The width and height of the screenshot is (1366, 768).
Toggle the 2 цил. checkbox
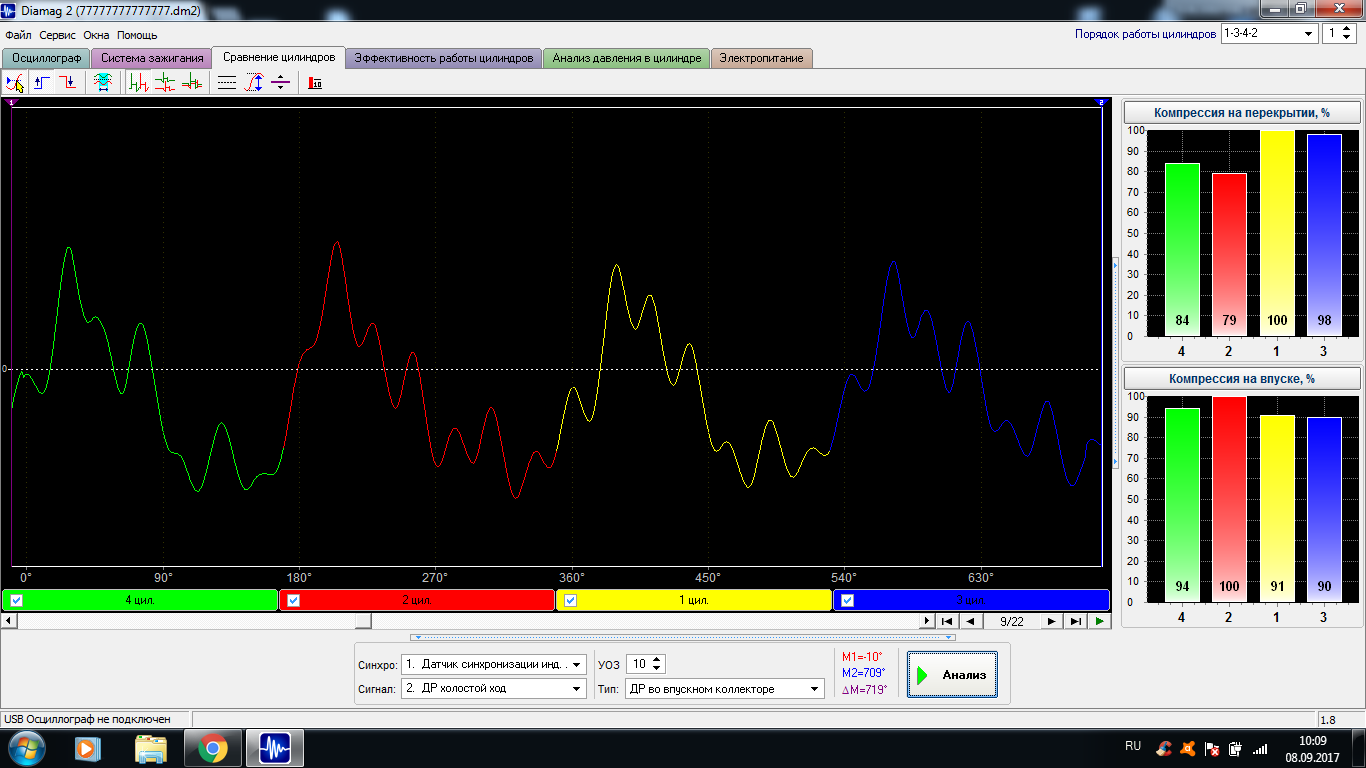[293, 601]
